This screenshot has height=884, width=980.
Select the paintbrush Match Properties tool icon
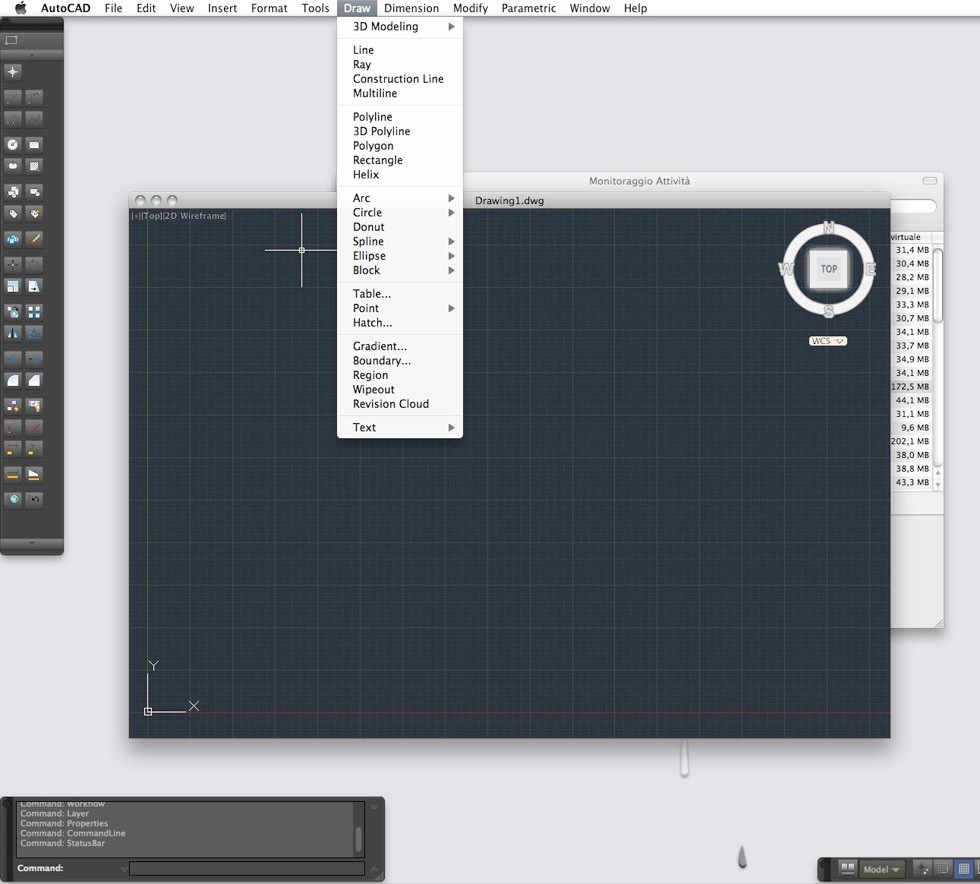pyautogui.click(x=35, y=239)
